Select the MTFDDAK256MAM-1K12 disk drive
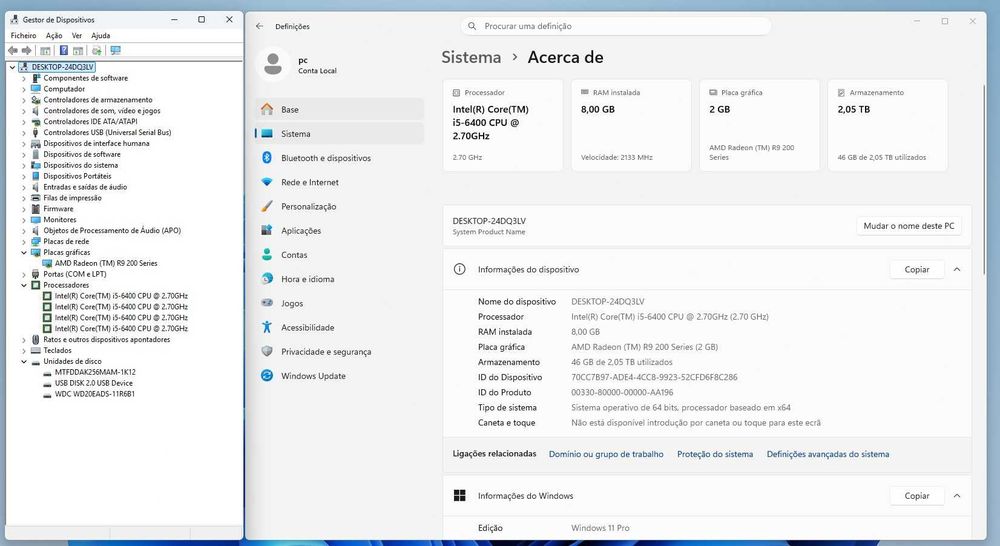 95,373
